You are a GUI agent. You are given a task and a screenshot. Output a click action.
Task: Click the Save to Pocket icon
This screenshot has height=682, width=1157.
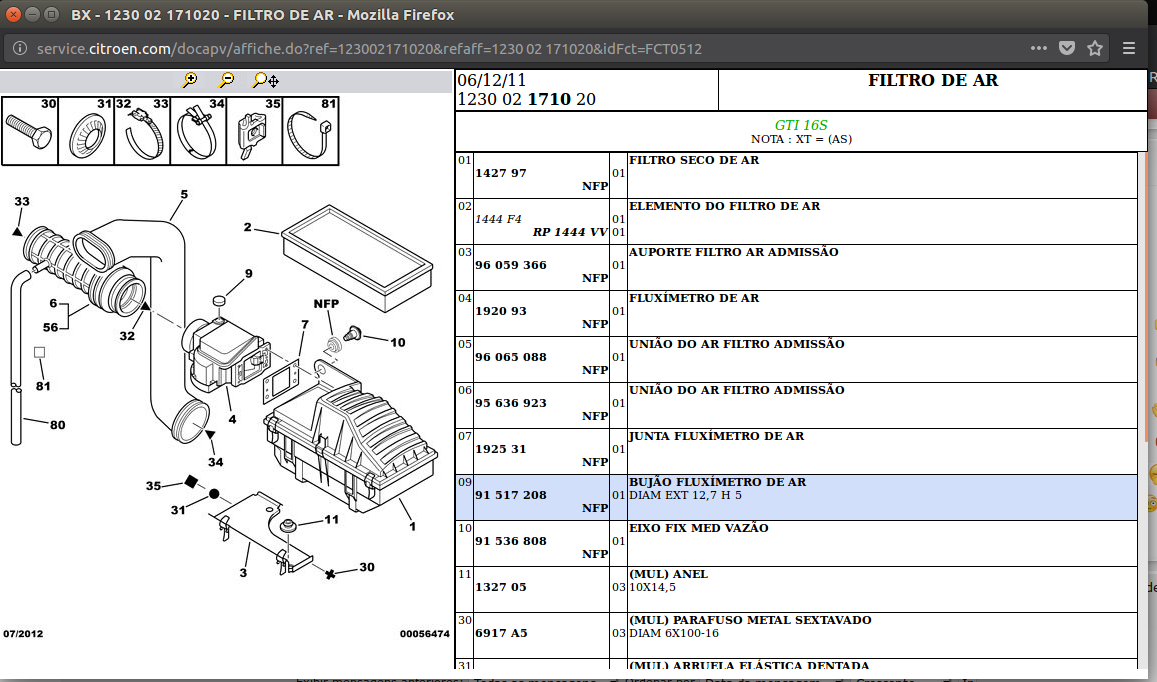pyautogui.click(x=1067, y=48)
